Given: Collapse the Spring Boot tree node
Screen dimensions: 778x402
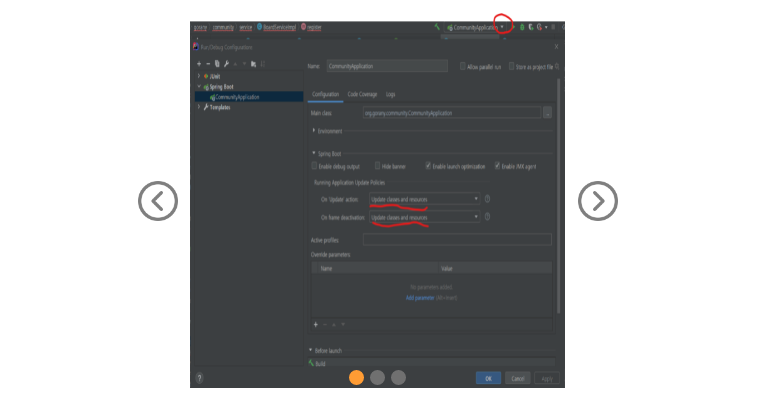Looking at the screenshot, I should pyautogui.click(x=199, y=86).
